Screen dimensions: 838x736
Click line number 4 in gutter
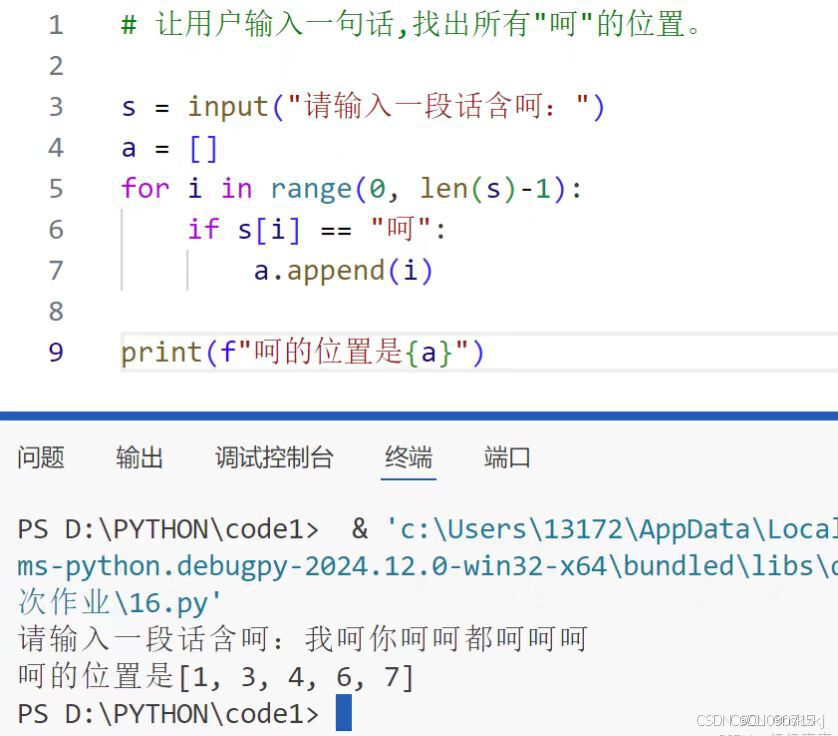(56, 148)
